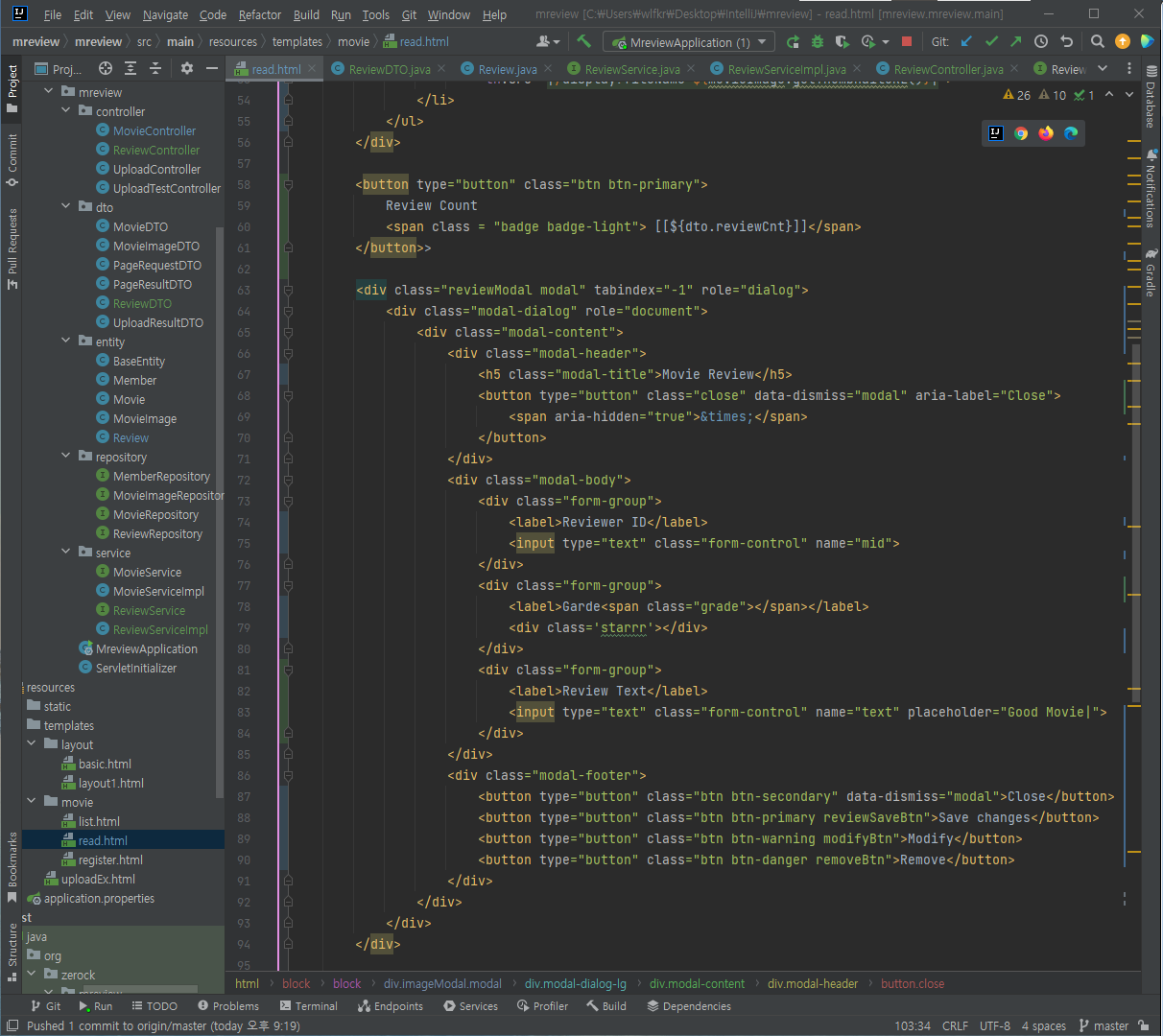Open application.properties in project tree

[99, 898]
